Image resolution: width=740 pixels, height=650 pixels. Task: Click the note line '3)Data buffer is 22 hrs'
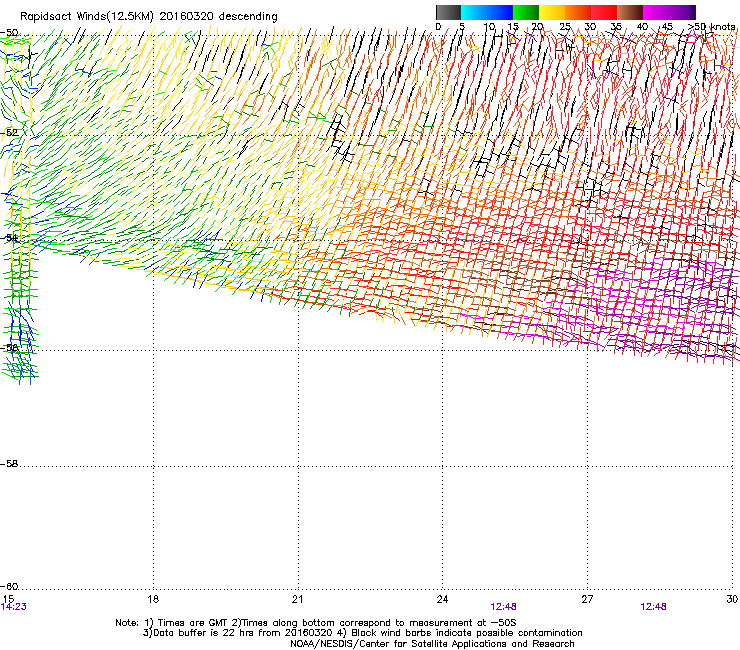point(362,633)
